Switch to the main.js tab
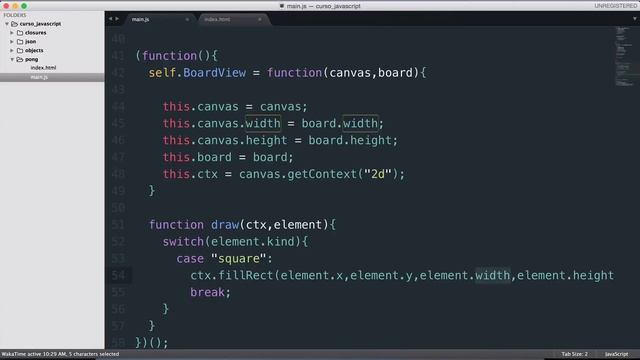640x360 pixels. click(140, 20)
